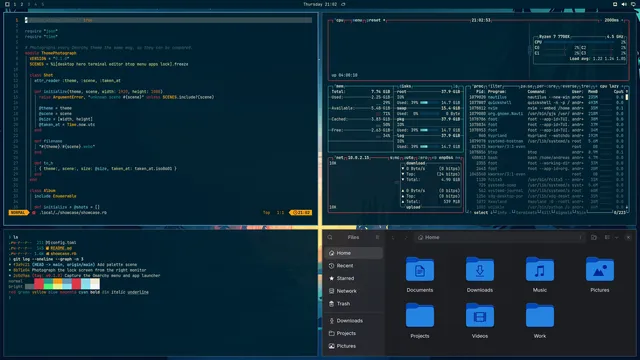Expand the view options dropdown arrow in Files
The image size is (640, 360).
[x=616, y=237]
